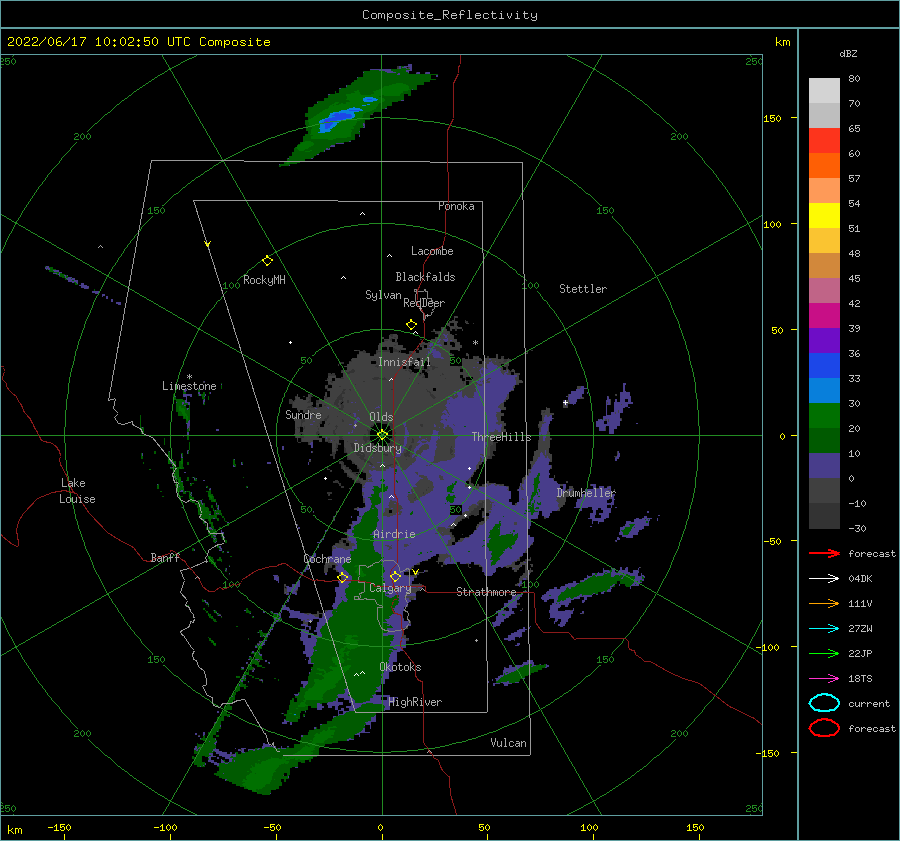Select the gray 70 dBZ color swatch
Viewport: 900px width, 841px height.
pos(824,115)
